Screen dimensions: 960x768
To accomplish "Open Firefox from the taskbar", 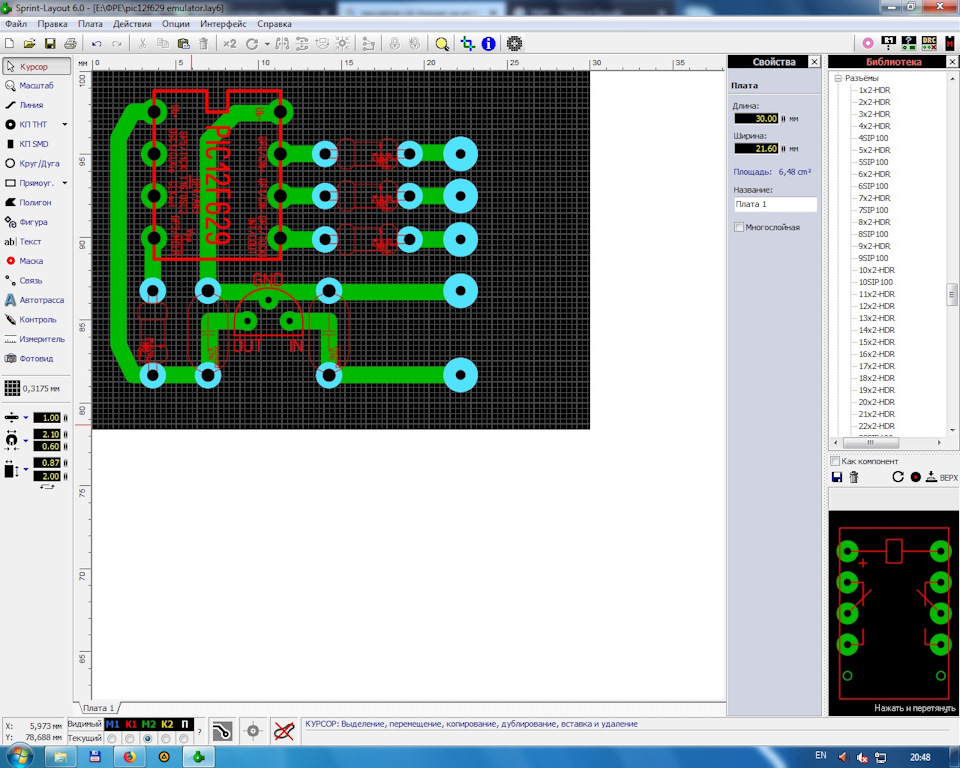I will click(x=130, y=757).
